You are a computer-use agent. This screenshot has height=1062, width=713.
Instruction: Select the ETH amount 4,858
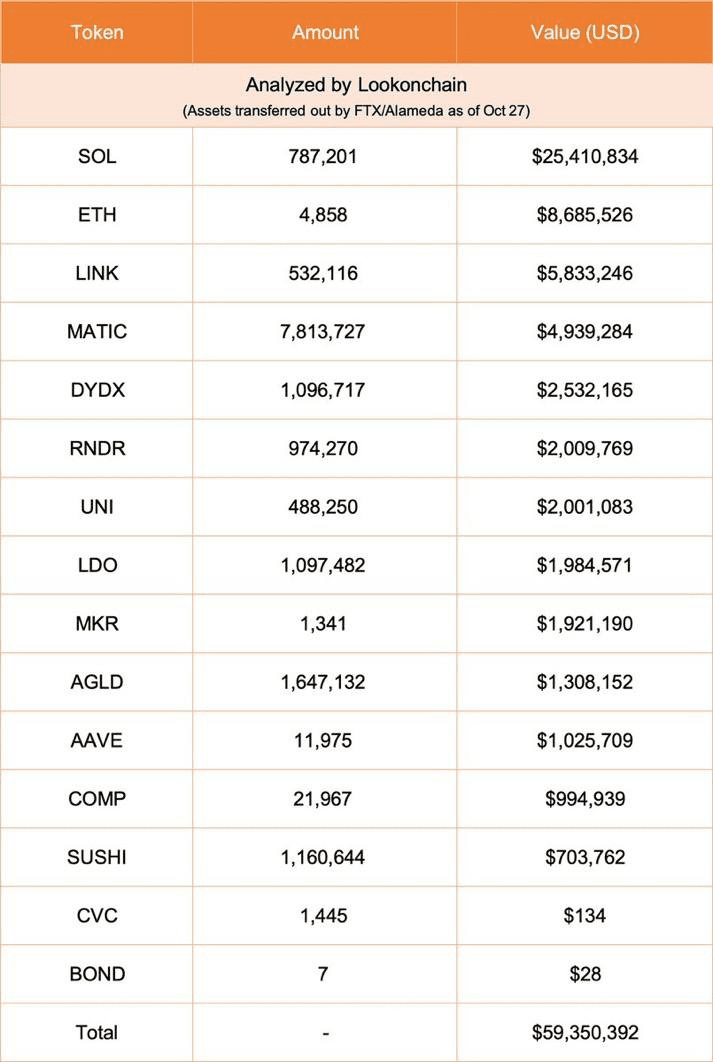coord(324,215)
